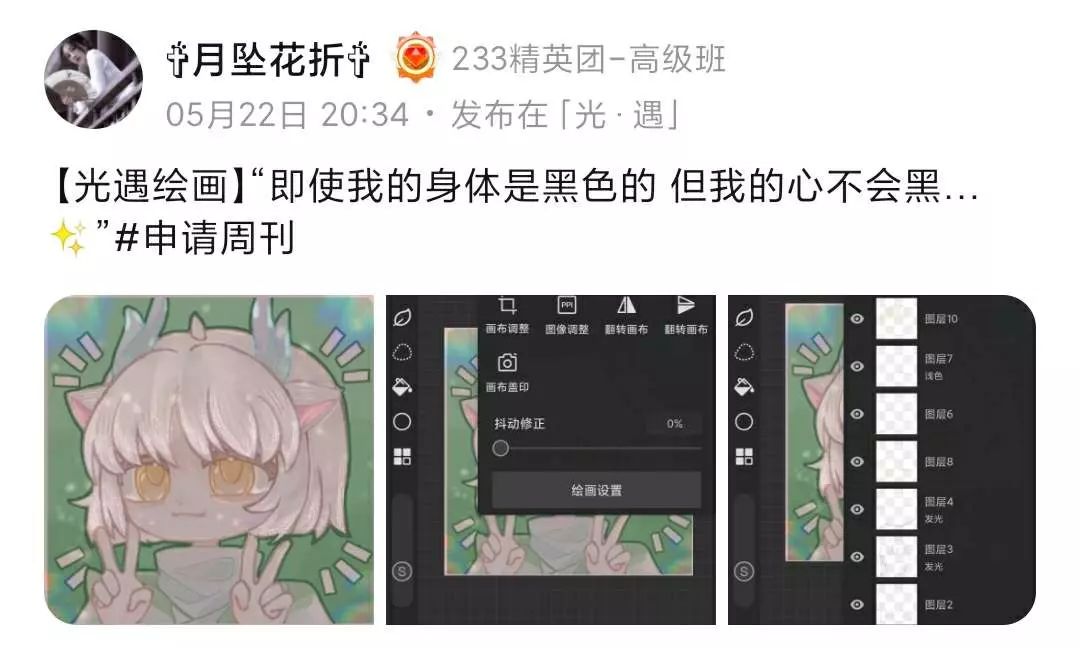Click the user avatar photo

pos(94,79)
